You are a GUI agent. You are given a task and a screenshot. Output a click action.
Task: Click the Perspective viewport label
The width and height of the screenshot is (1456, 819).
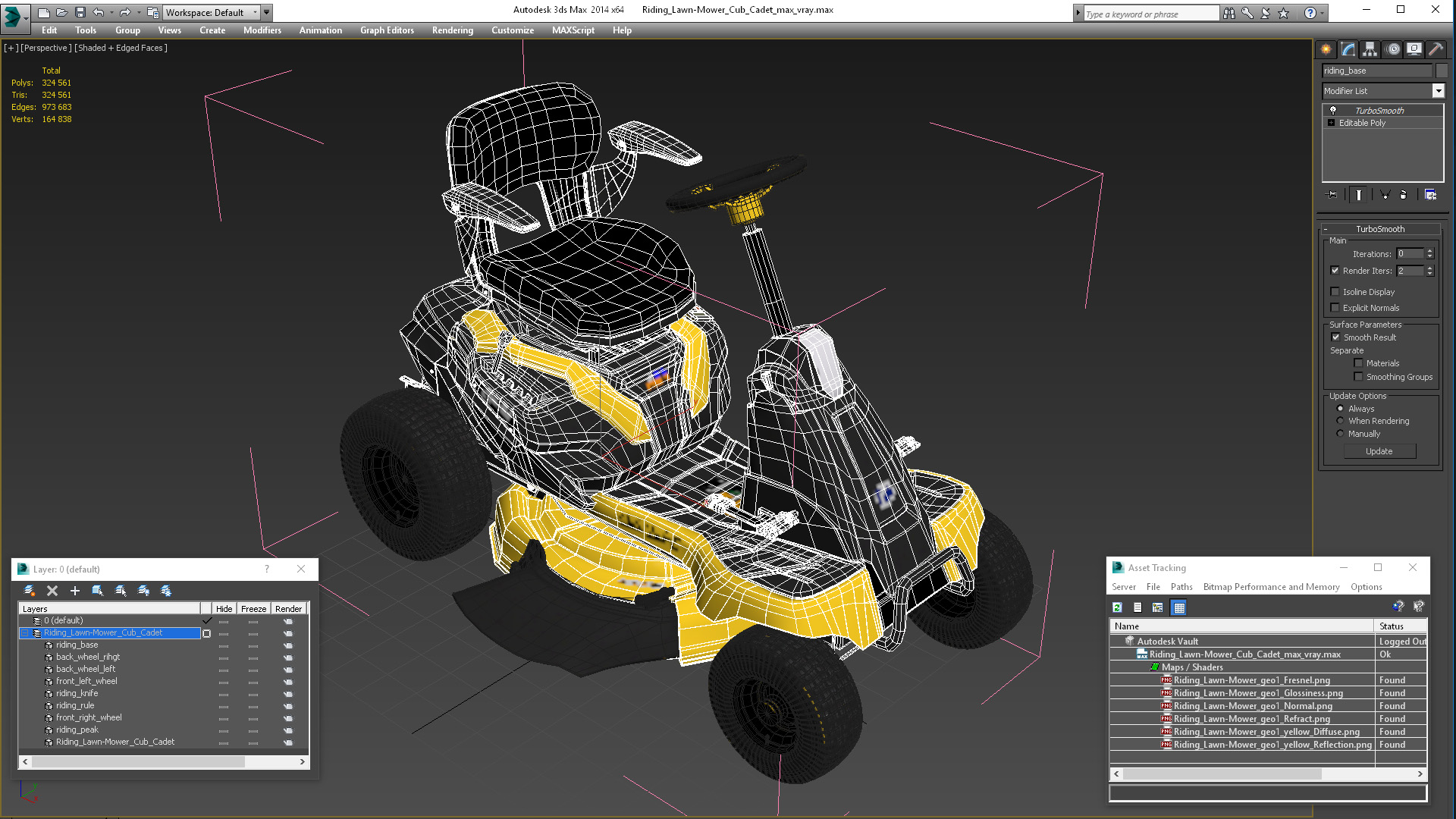point(45,48)
